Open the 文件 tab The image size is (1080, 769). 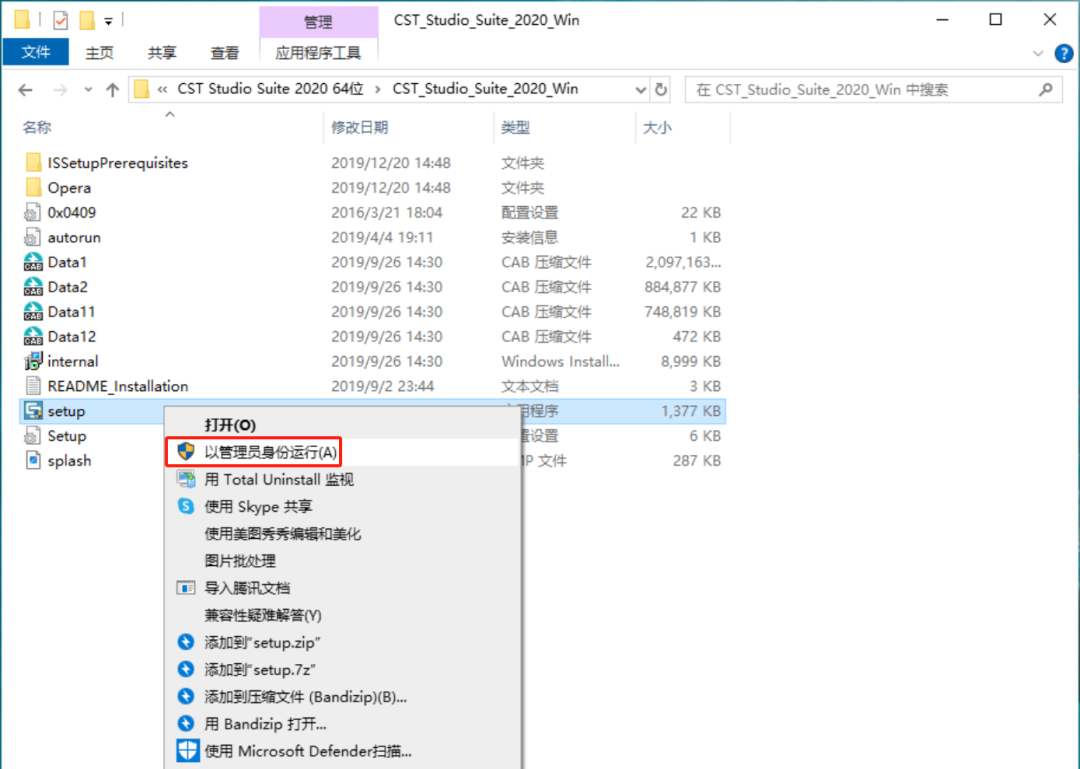click(36, 52)
